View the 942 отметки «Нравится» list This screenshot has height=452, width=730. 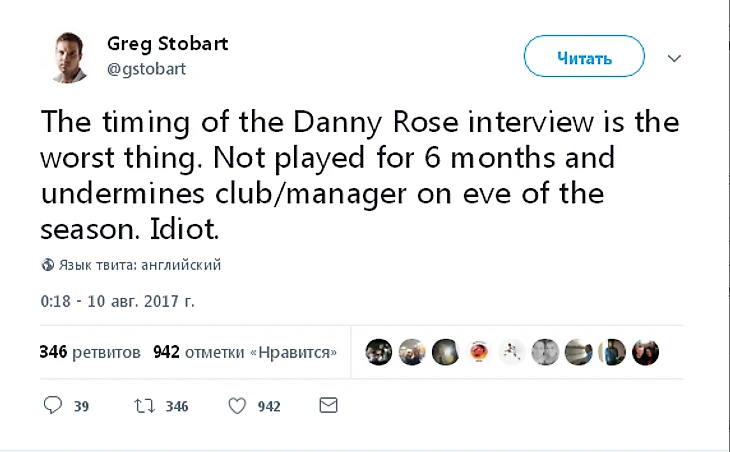tap(245, 352)
